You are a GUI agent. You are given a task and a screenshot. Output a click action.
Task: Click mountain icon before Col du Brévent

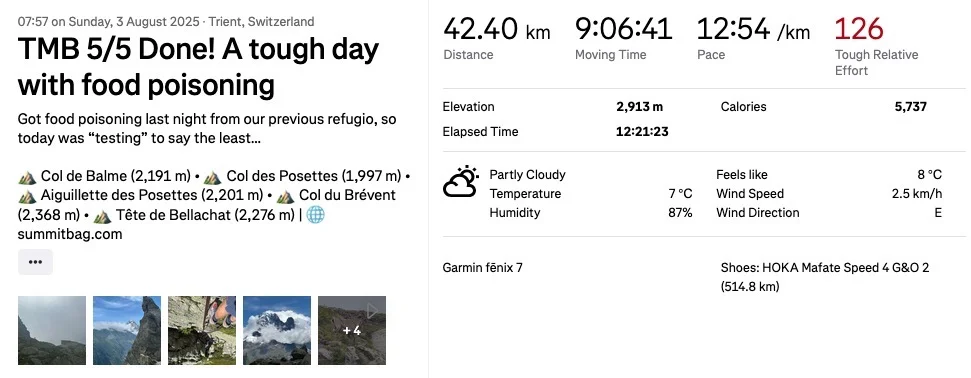[x=285, y=196]
